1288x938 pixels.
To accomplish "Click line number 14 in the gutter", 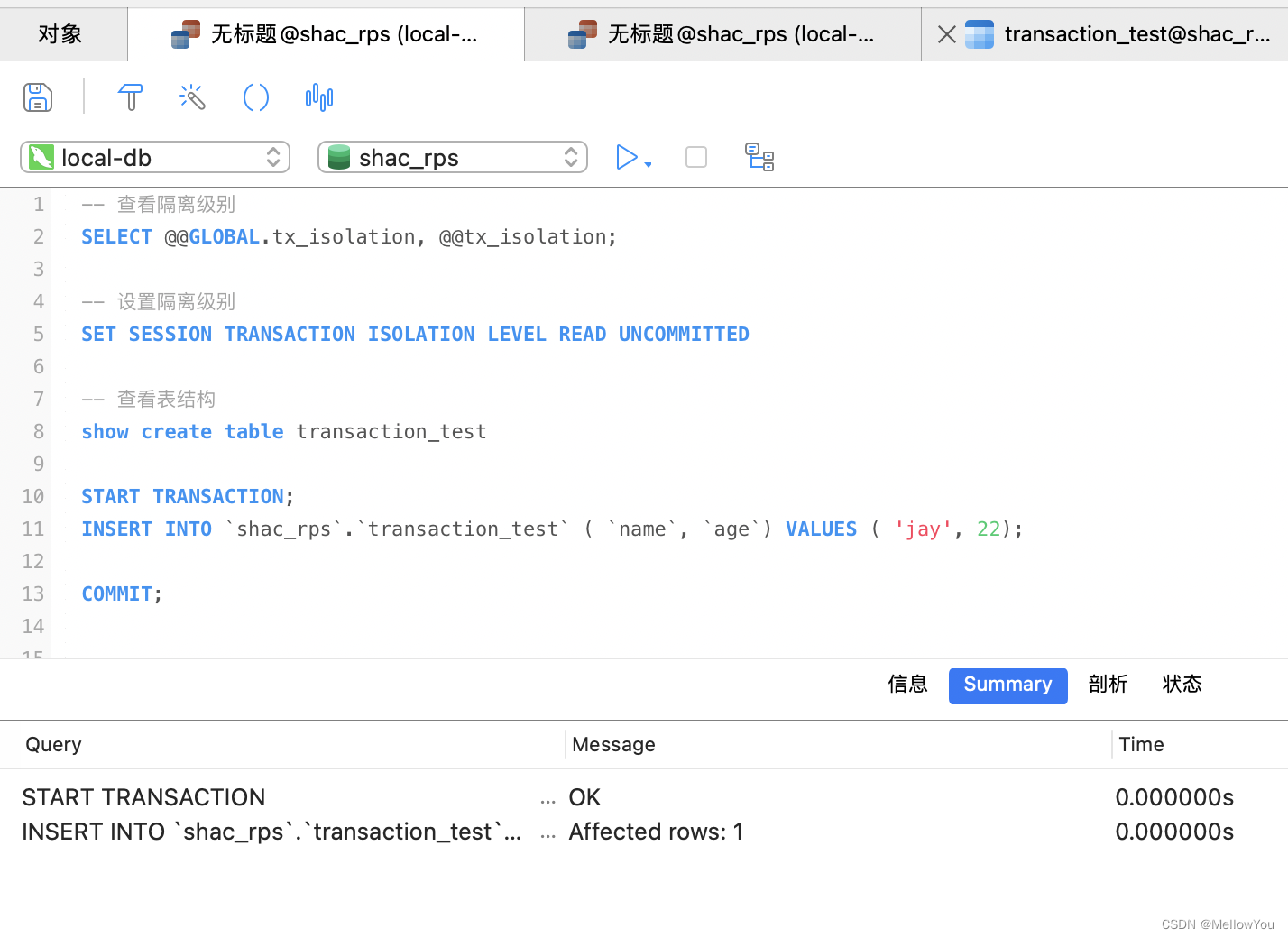I will (32, 626).
